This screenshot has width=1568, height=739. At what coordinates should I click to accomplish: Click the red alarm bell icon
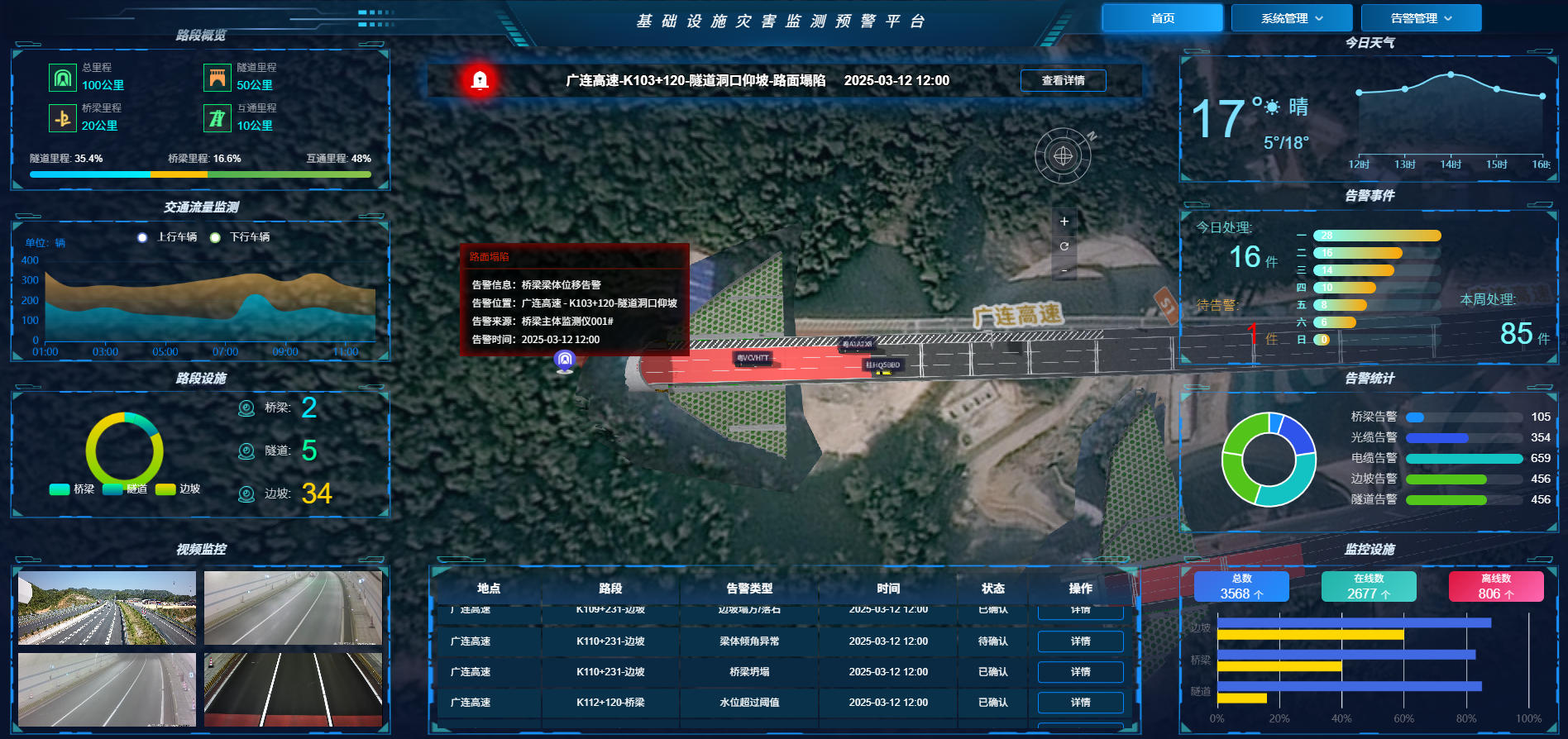click(x=480, y=80)
